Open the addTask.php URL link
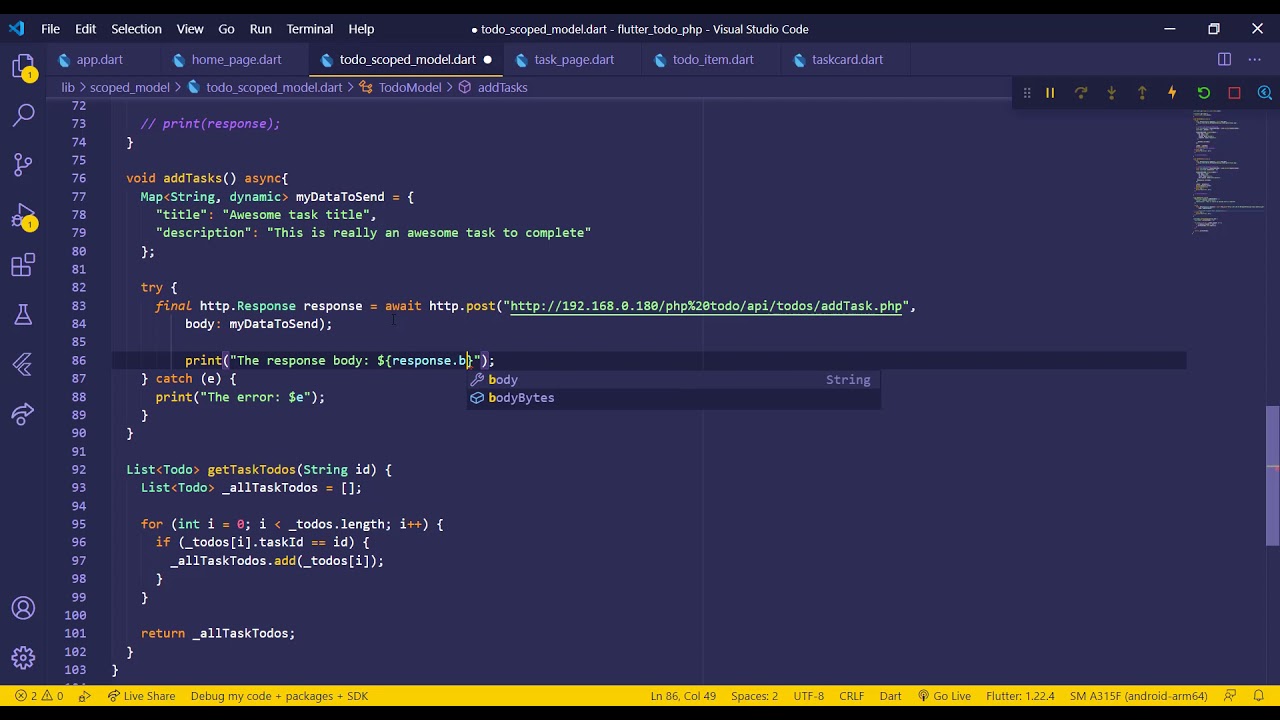Image resolution: width=1280 pixels, height=720 pixels. point(706,306)
